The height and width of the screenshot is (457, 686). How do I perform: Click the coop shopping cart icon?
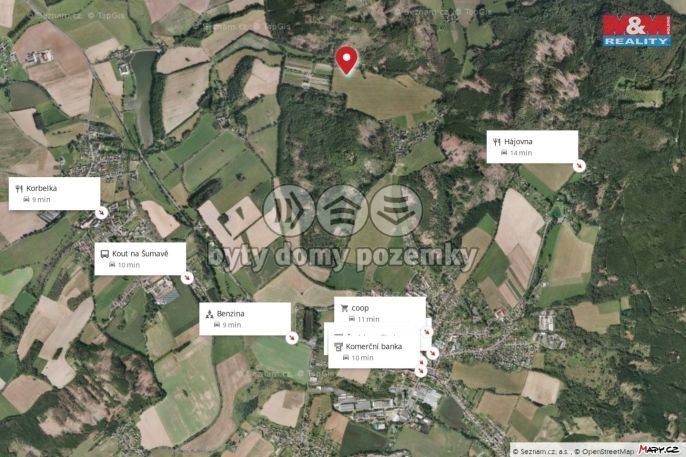[x=344, y=308]
